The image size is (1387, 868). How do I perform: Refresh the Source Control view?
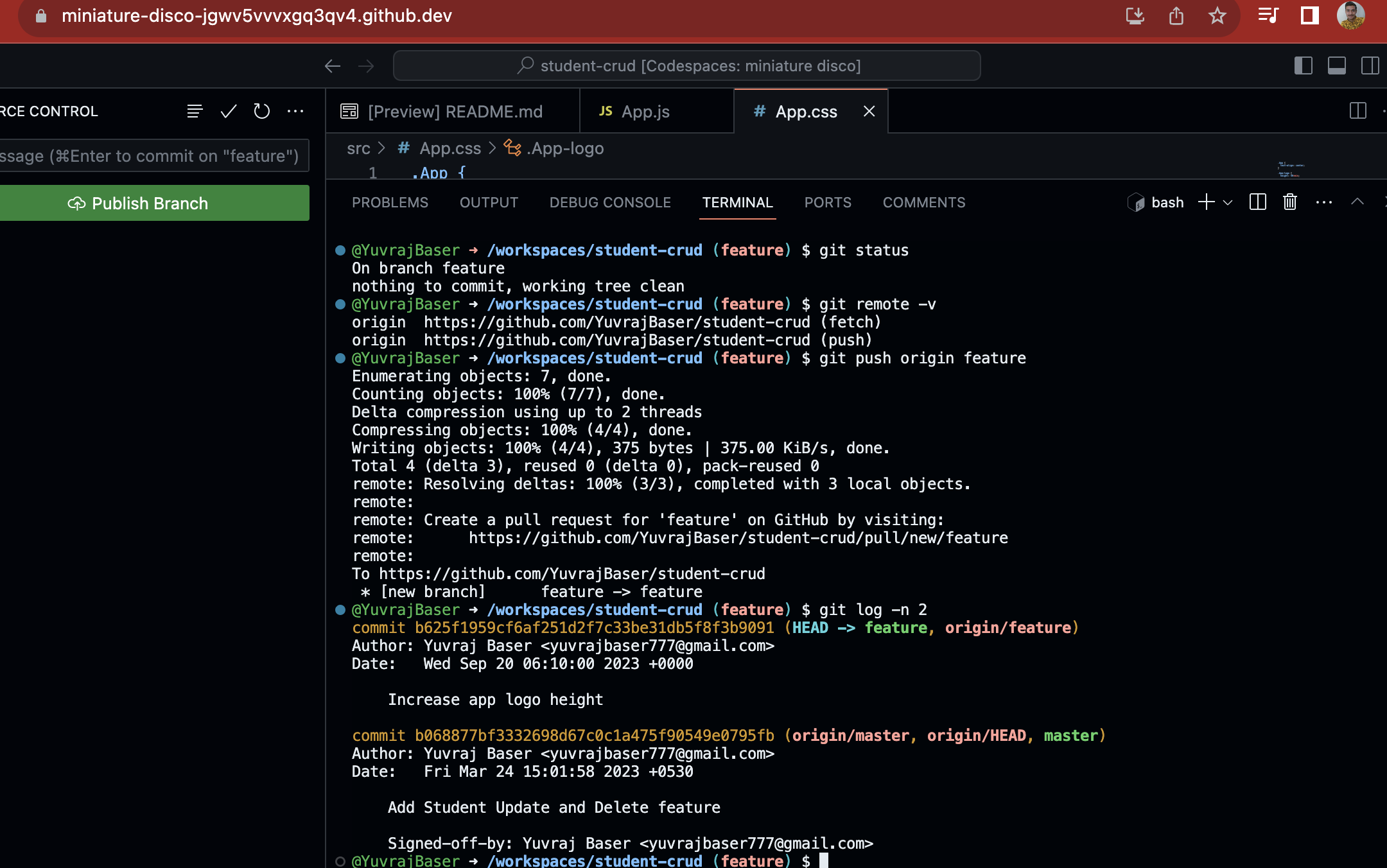[x=261, y=111]
